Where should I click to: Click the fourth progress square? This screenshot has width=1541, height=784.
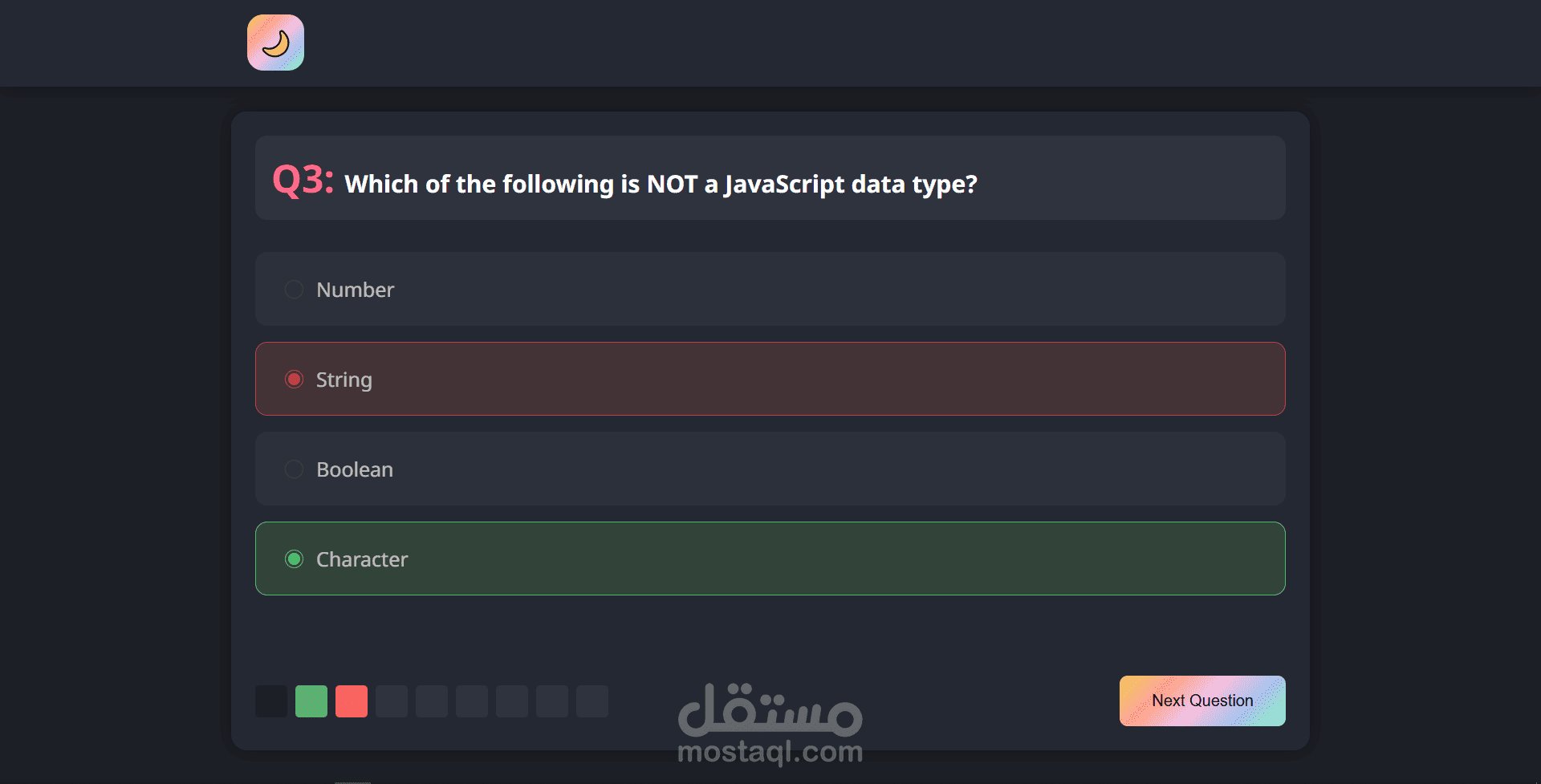392,701
